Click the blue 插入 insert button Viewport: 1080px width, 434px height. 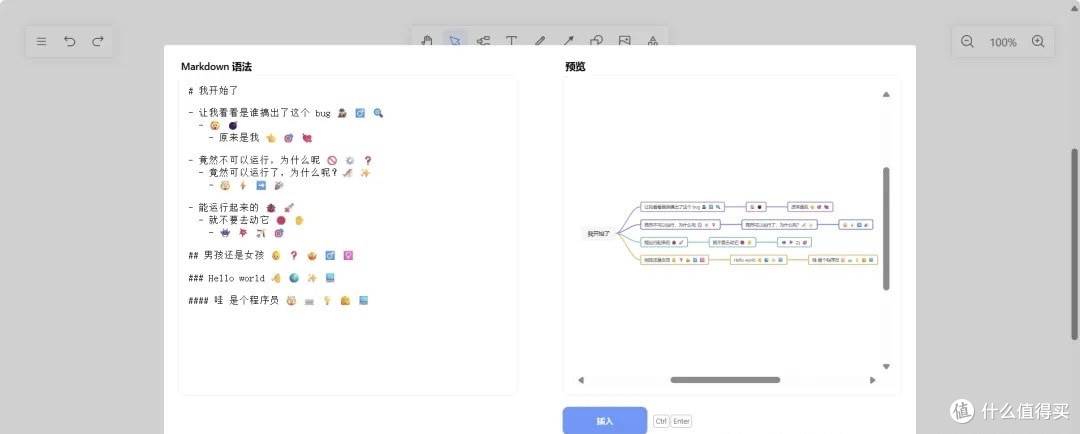(605, 421)
